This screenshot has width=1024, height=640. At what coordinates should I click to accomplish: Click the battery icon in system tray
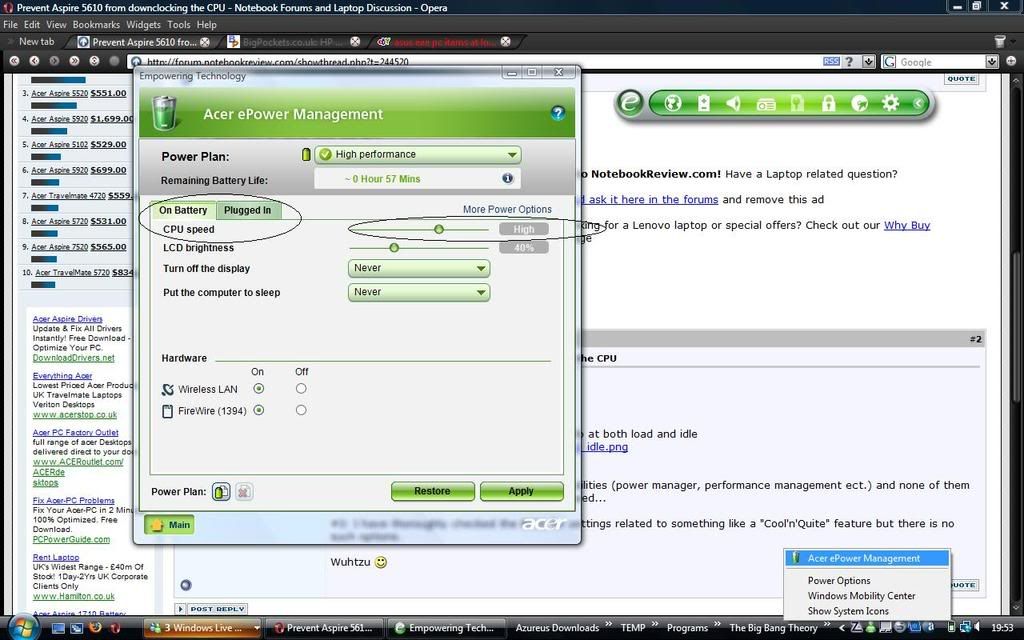[x=954, y=628]
